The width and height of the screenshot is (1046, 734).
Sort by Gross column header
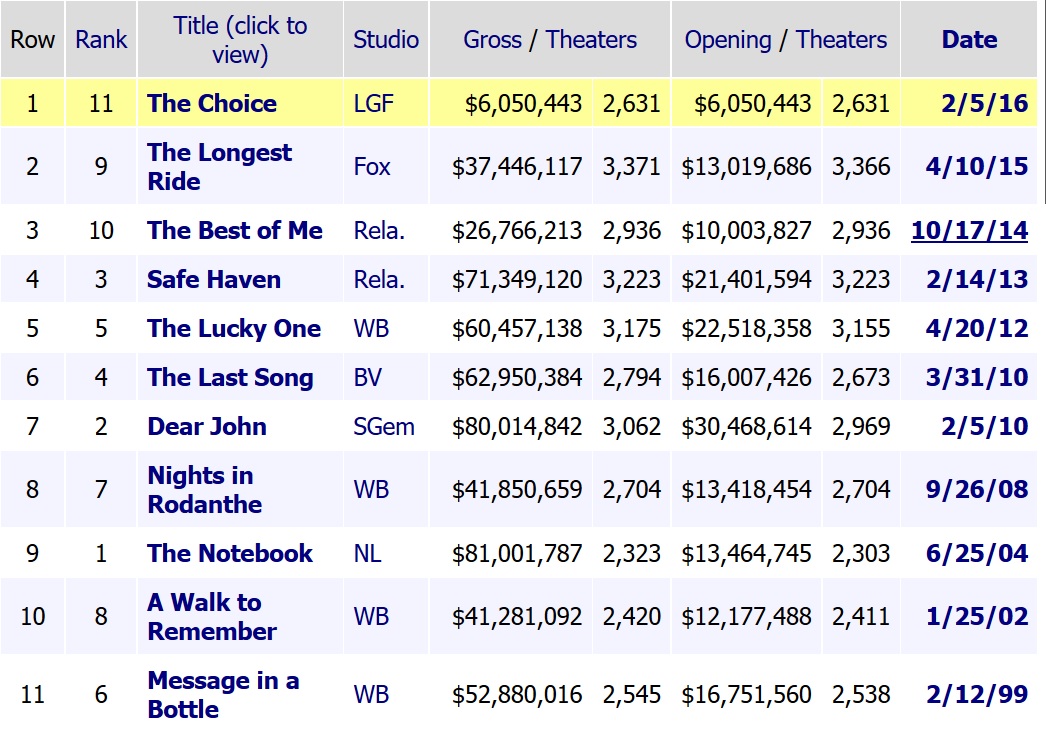492,40
